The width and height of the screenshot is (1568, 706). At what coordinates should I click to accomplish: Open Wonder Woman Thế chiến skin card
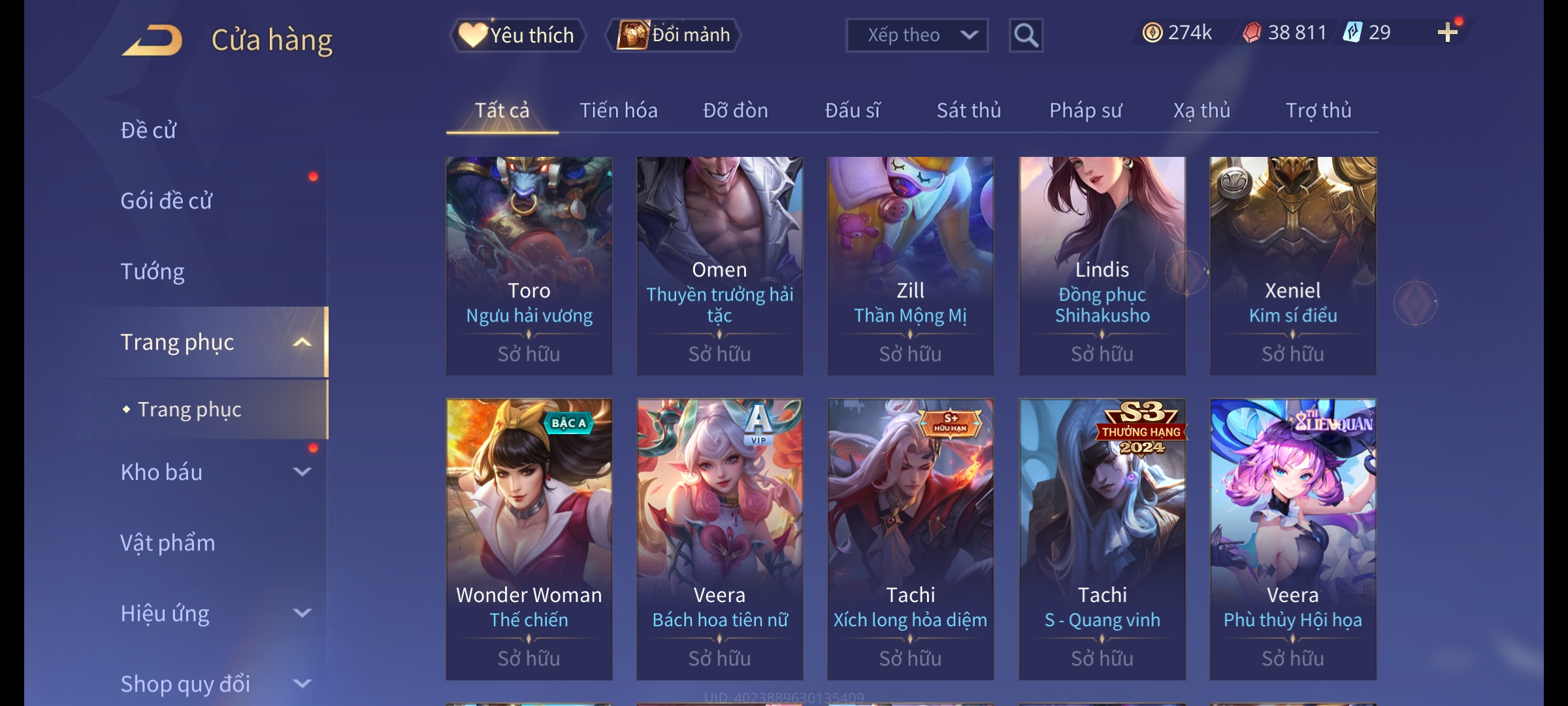pos(529,539)
